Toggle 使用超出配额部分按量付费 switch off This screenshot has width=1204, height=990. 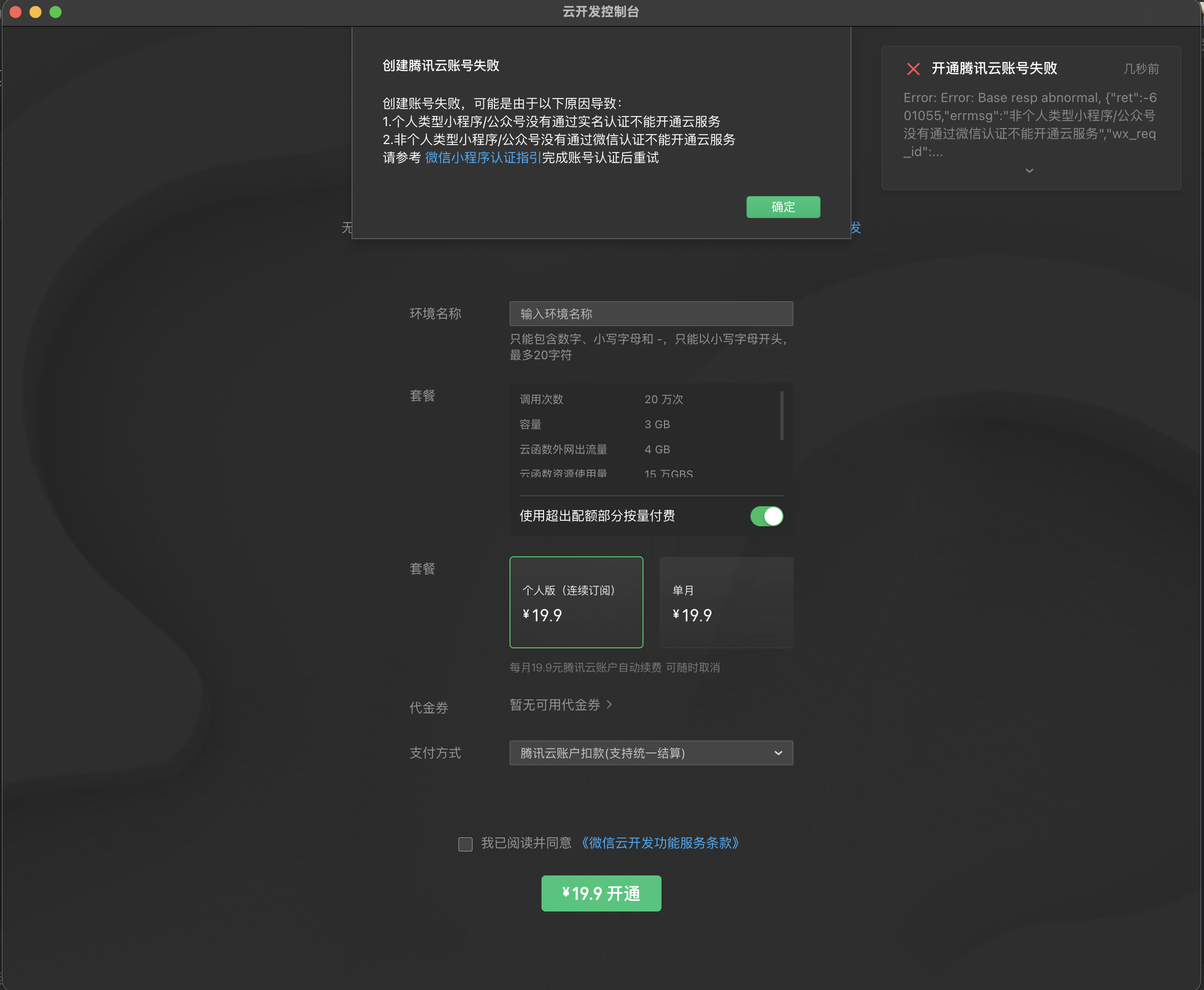coord(766,516)
